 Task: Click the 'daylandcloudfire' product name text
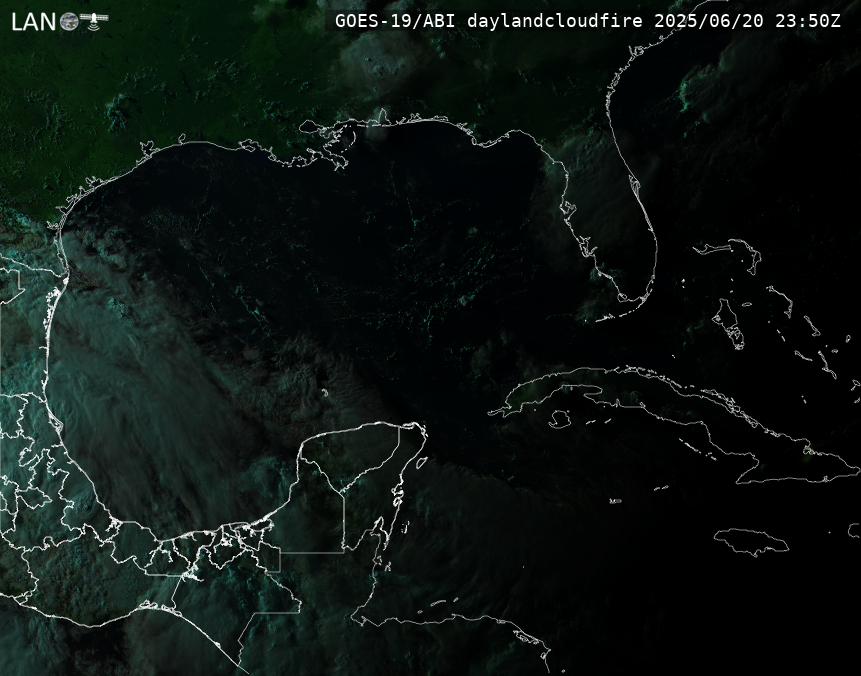[x=555, y=21]
